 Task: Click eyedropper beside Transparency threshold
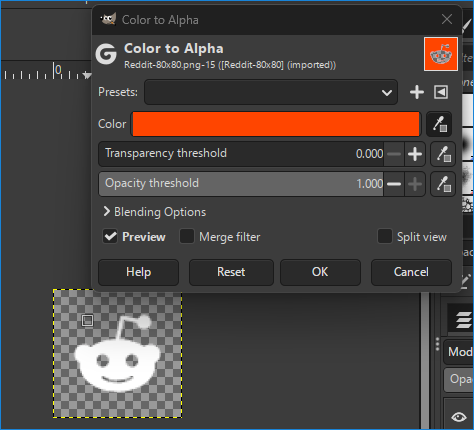(x=443, y=154)
